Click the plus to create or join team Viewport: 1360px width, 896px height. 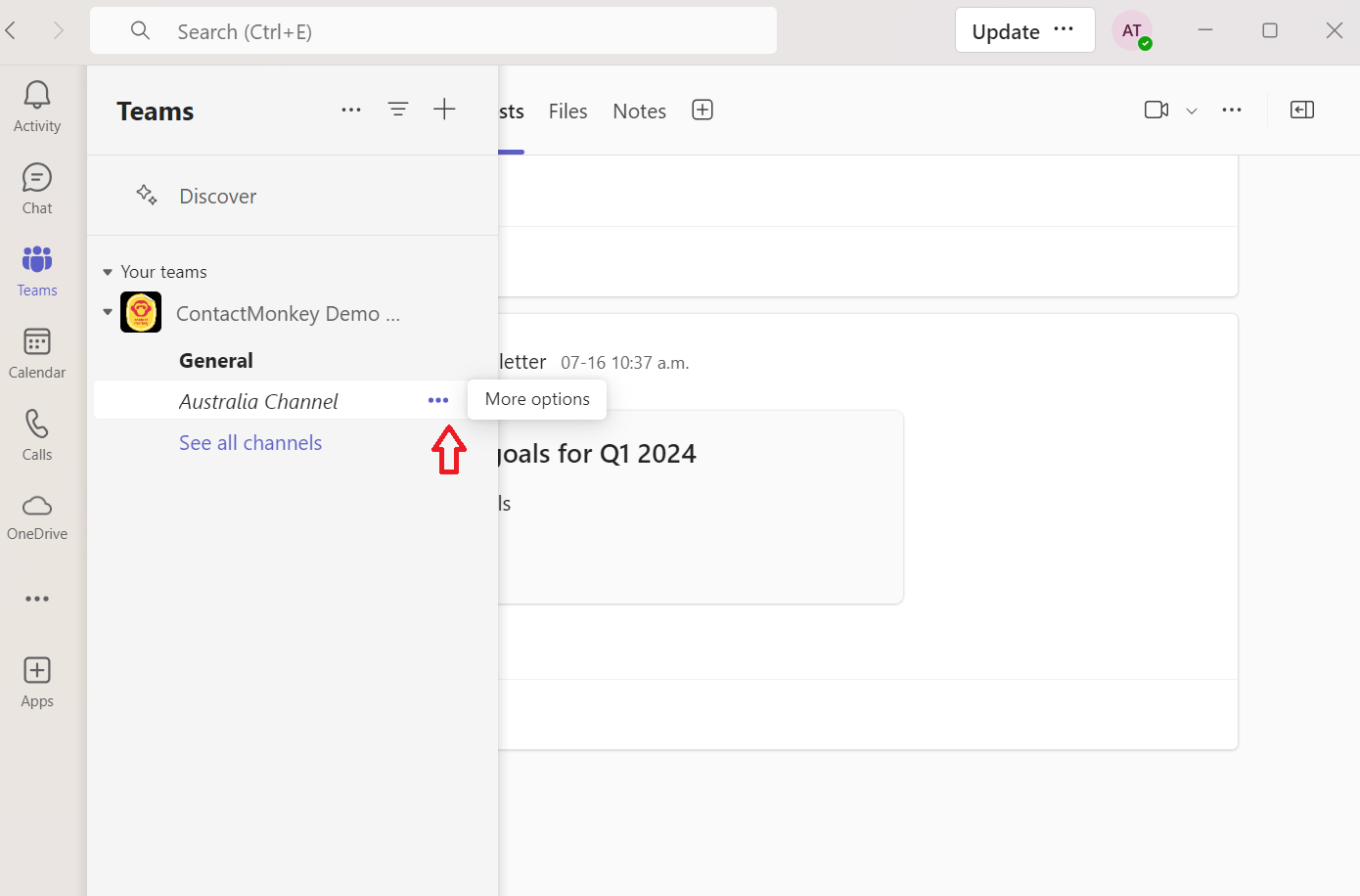[444, 109]
